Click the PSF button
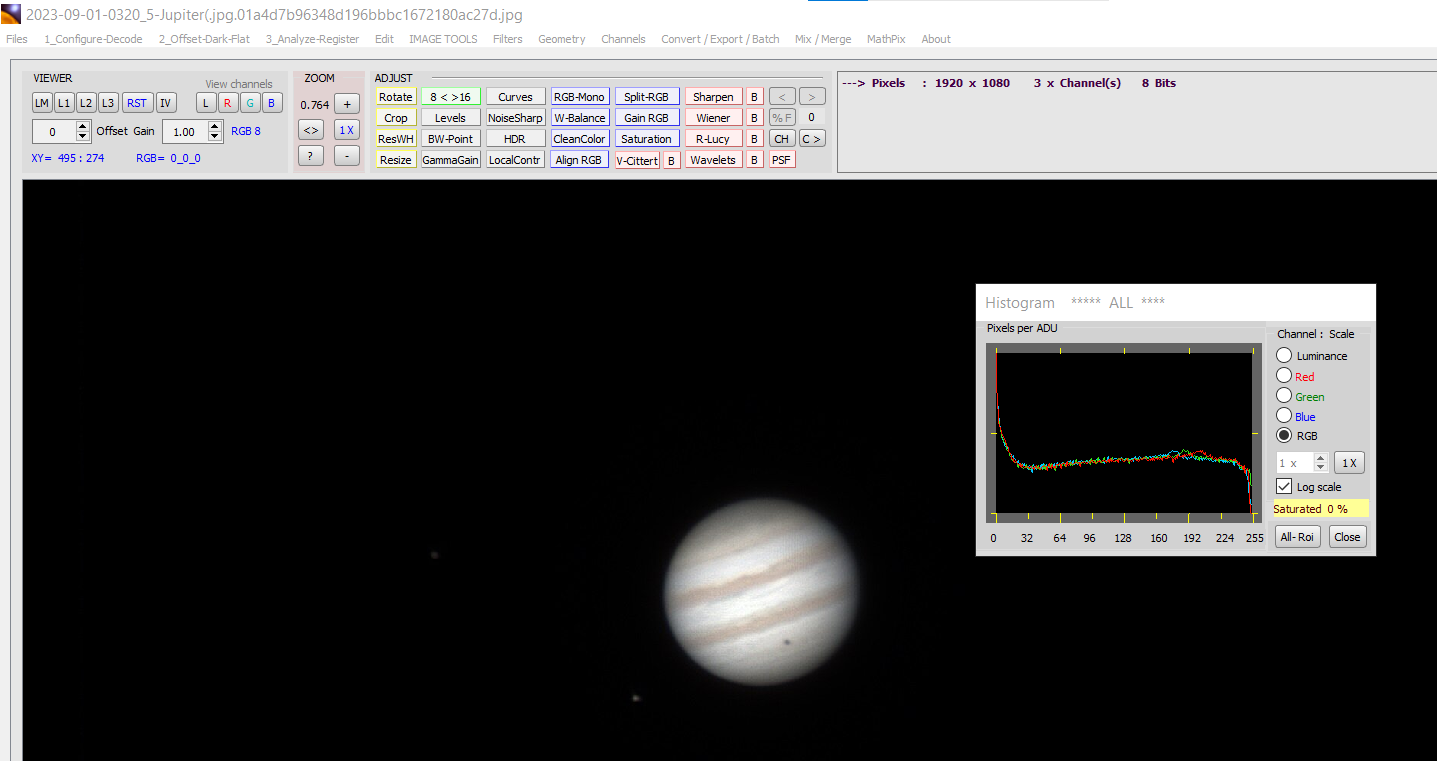 (782, 160)
